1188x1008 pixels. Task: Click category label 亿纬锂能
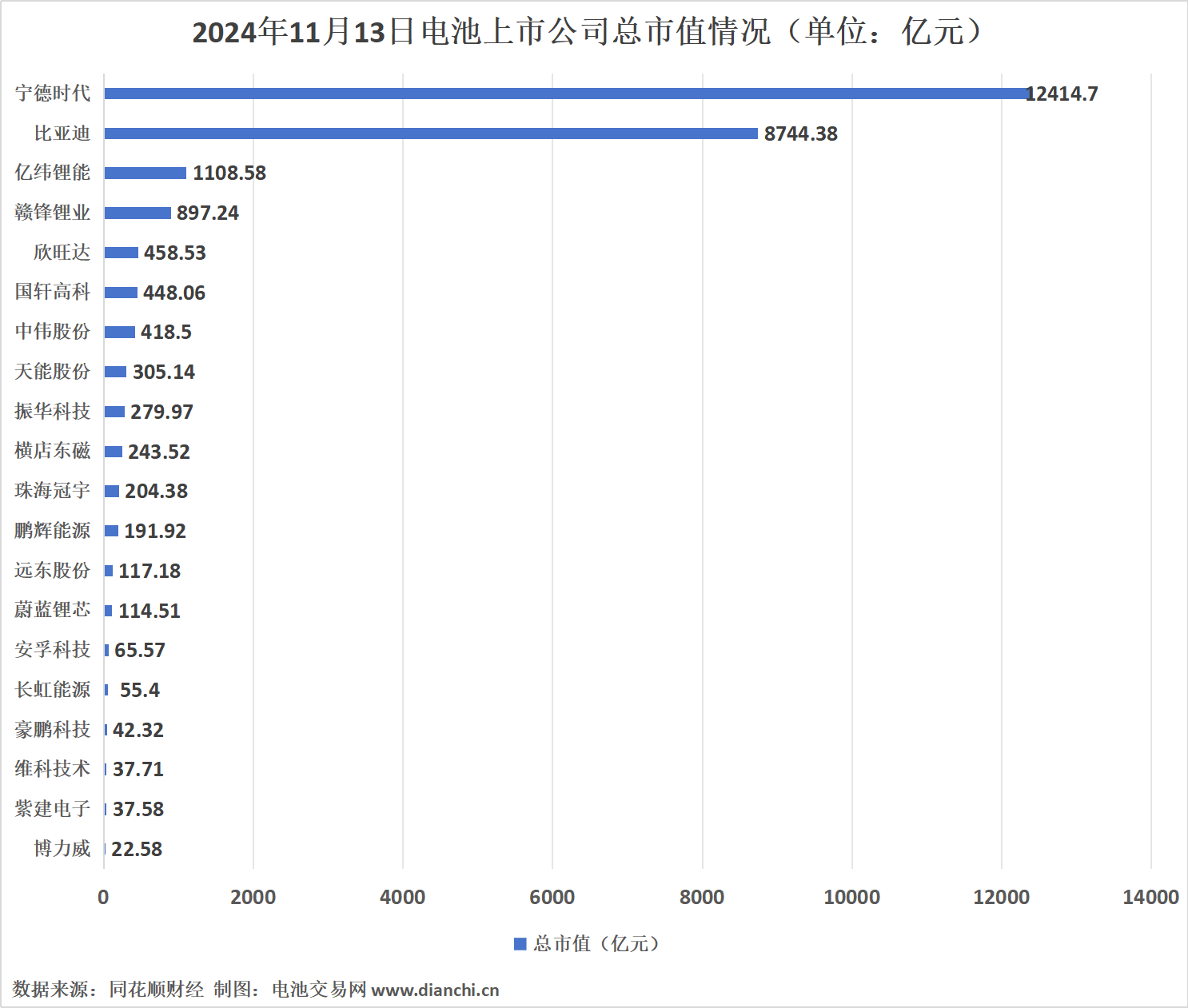click(x=53, y=172)
